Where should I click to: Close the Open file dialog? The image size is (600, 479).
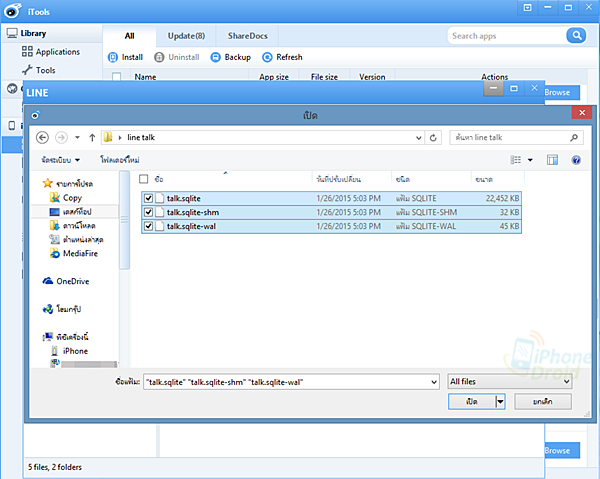click(582, 112)
